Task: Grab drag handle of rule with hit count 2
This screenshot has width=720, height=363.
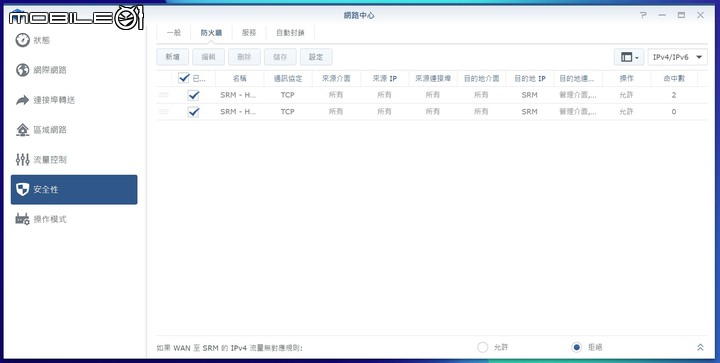Action: [x=163, y=95]
